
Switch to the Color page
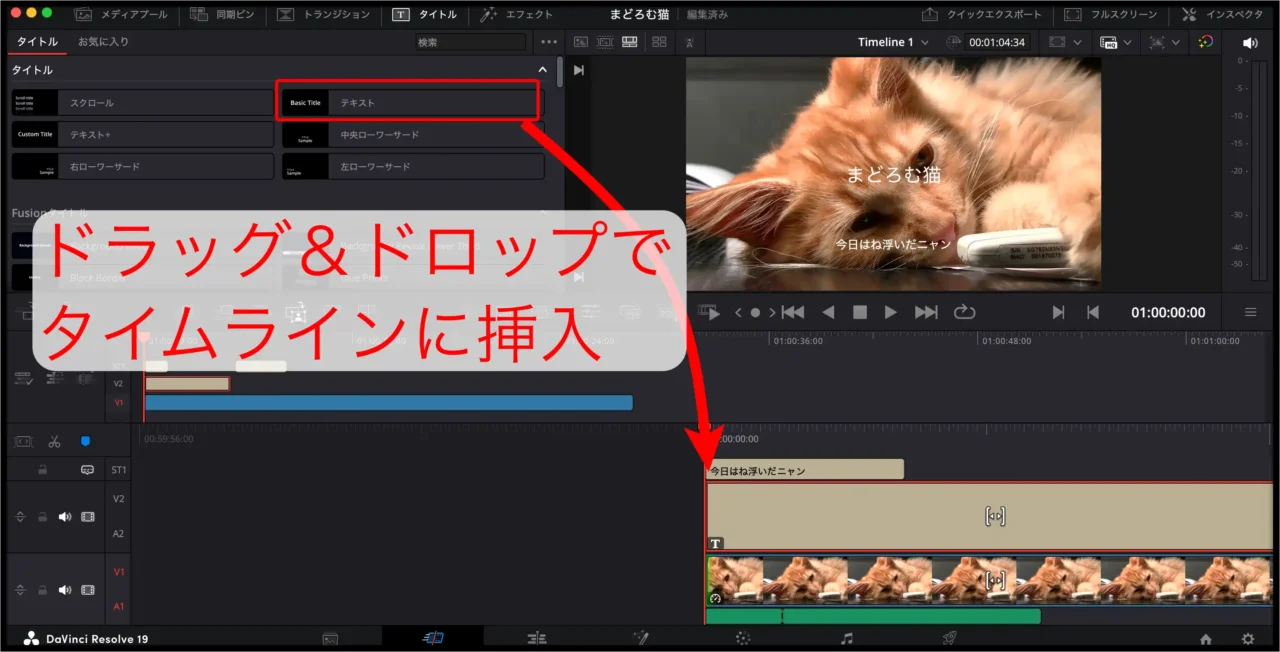744,637
